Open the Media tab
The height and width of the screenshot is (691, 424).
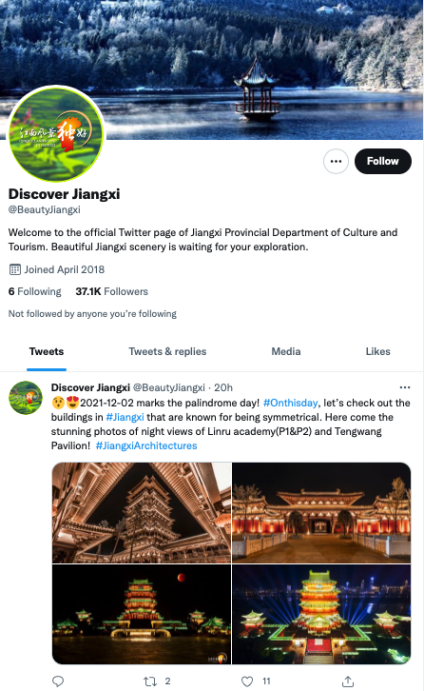coord(286,351)
